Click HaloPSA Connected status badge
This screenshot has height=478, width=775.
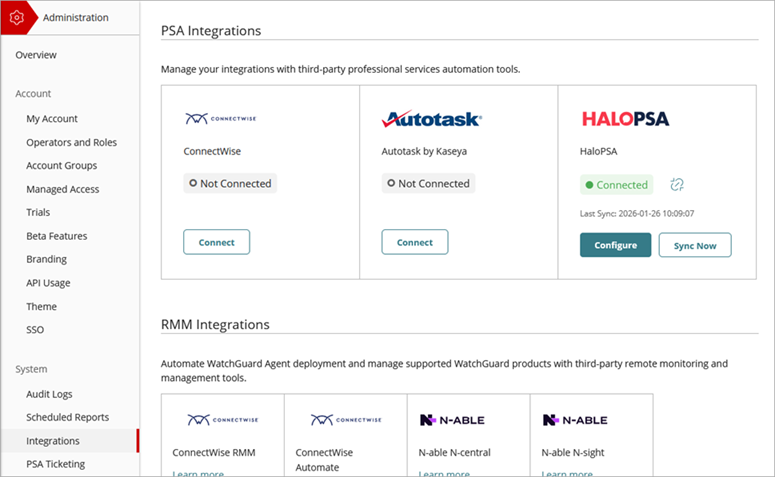[616, 185]
